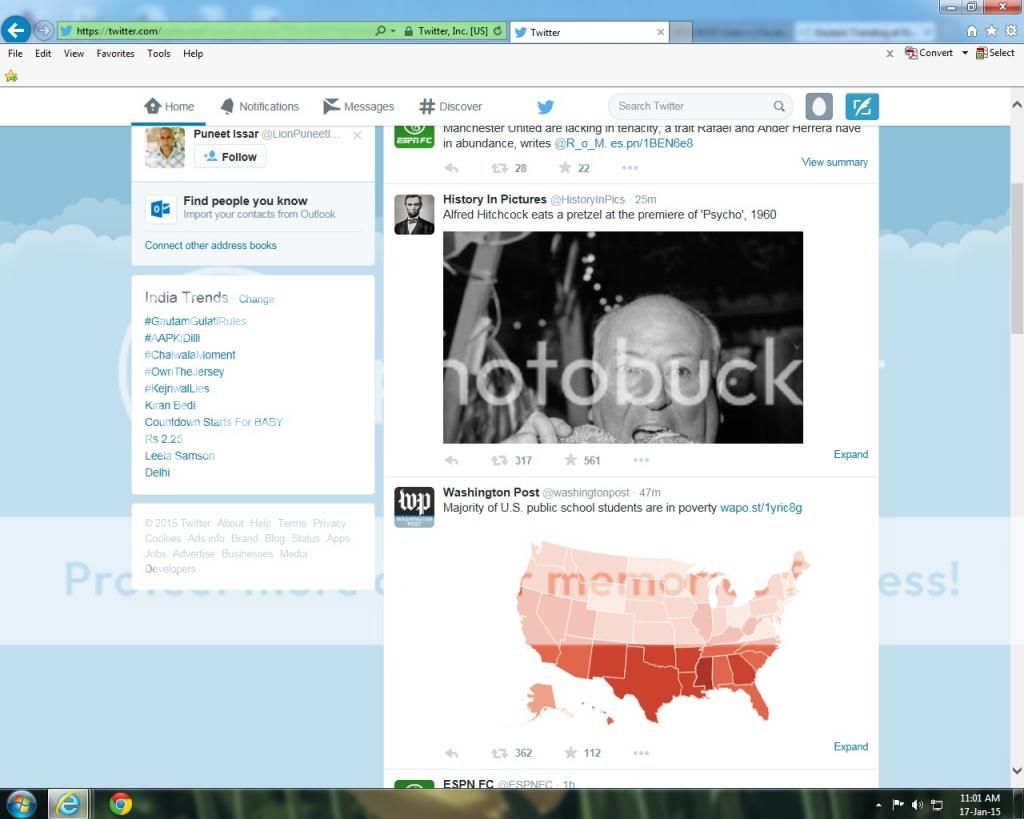This screenshot has width=1024, height=819.
Task: Open the Outlook contacts import icon
Action: pos(161,208)
